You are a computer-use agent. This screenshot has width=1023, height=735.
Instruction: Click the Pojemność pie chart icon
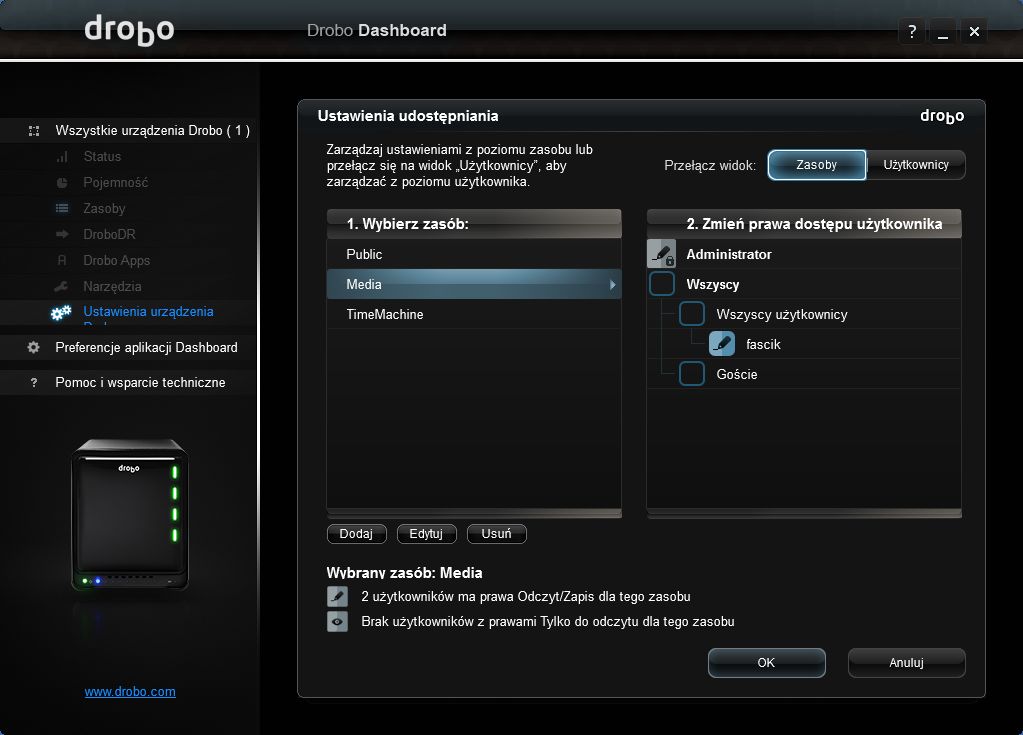coord(62,183)
